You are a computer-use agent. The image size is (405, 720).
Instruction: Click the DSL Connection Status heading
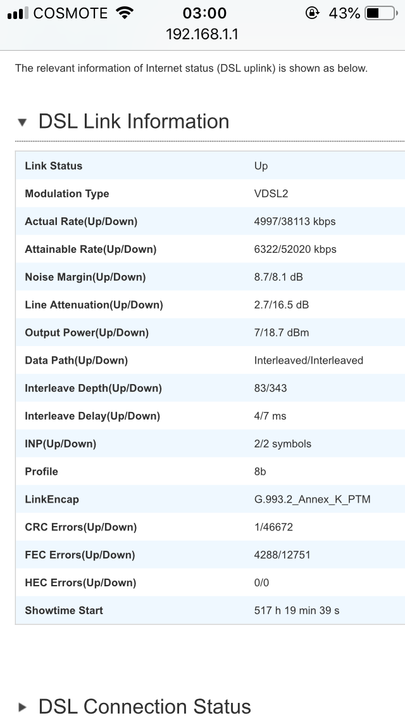pos(145,707)
